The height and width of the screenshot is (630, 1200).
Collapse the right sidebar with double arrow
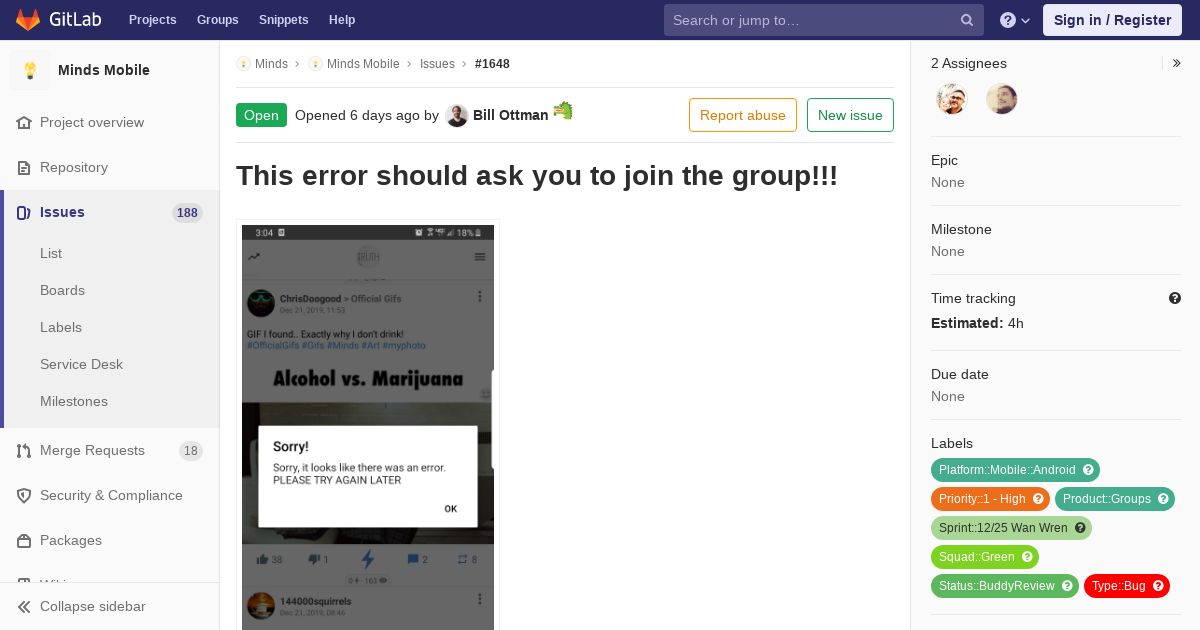tap(1177, 63)
